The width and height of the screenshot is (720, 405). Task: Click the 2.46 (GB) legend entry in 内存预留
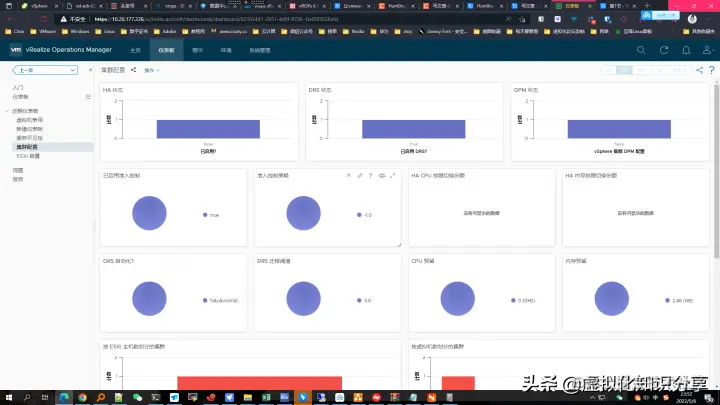(x=679, y=300)
